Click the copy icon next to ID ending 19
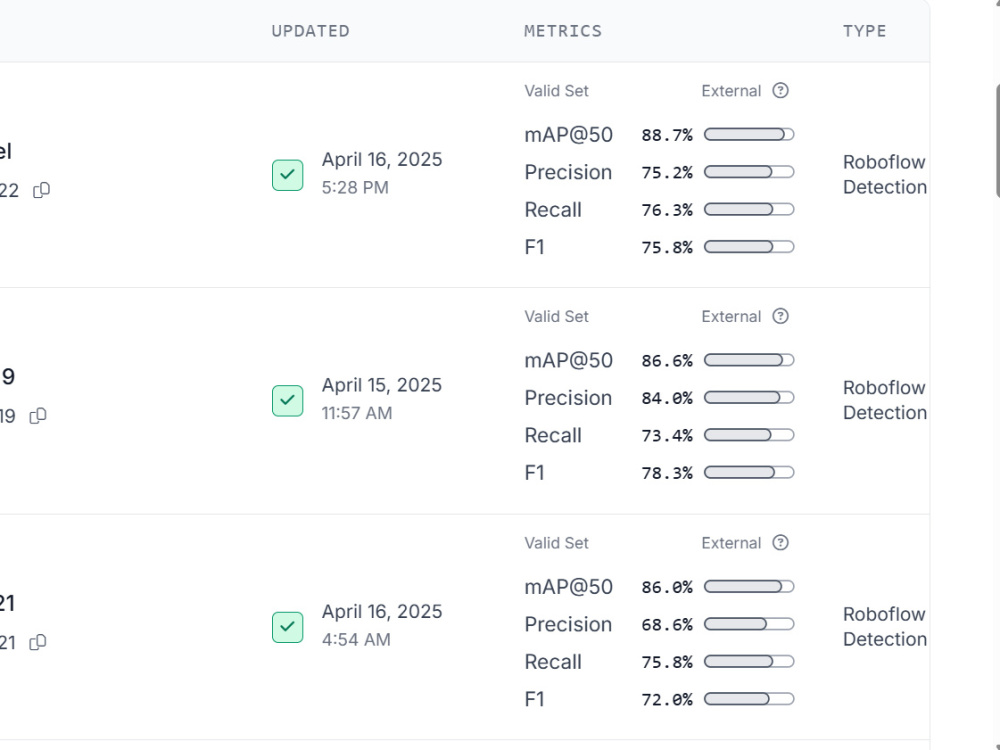1000x750 pixels. 38,416
